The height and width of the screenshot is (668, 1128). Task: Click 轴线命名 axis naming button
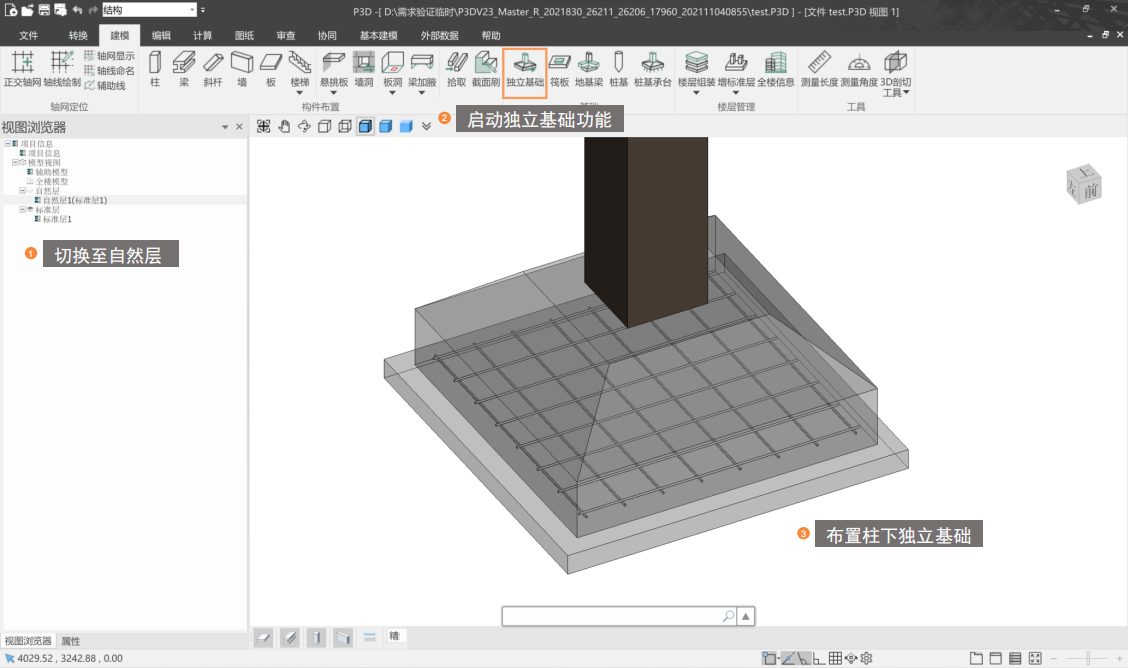(x=110, y=71)
